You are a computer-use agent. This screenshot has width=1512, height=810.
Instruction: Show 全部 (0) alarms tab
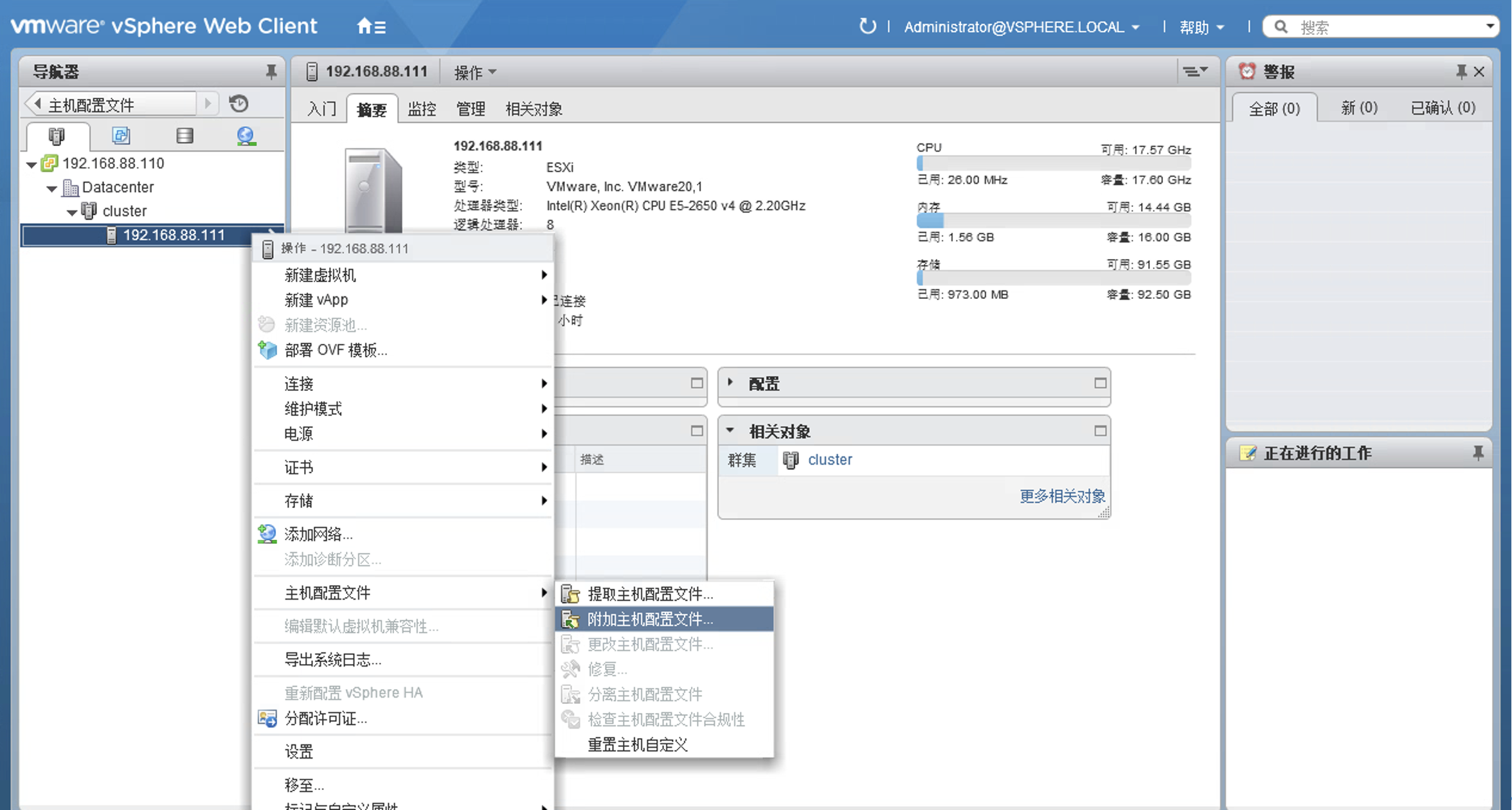point(1274,109)
